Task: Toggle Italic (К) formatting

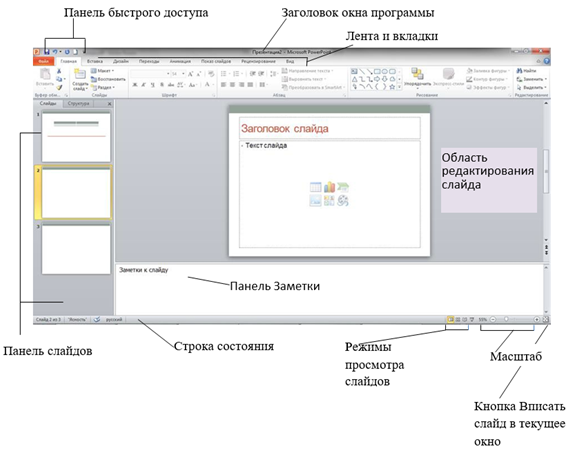Action: point(144,85)
